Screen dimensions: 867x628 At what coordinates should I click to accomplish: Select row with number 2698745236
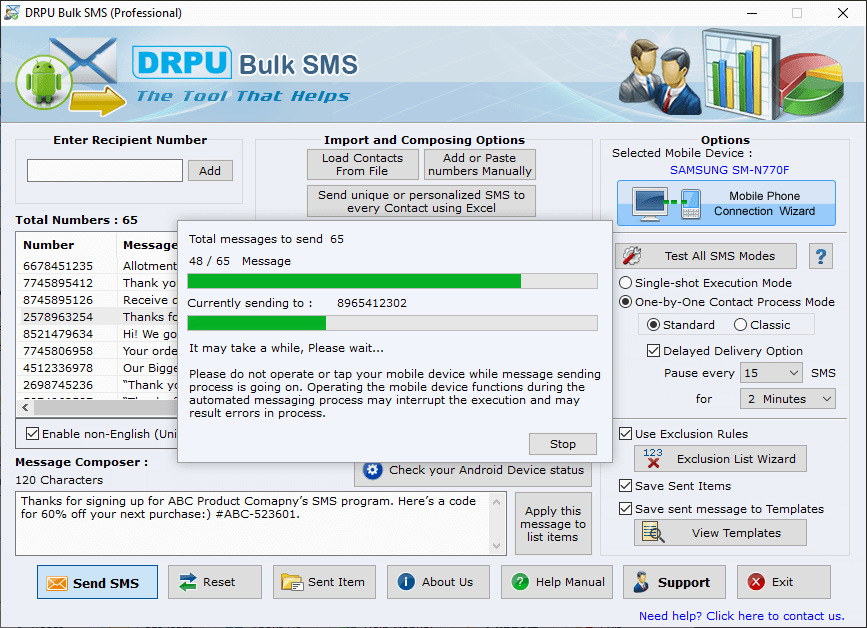click(97, 385)
